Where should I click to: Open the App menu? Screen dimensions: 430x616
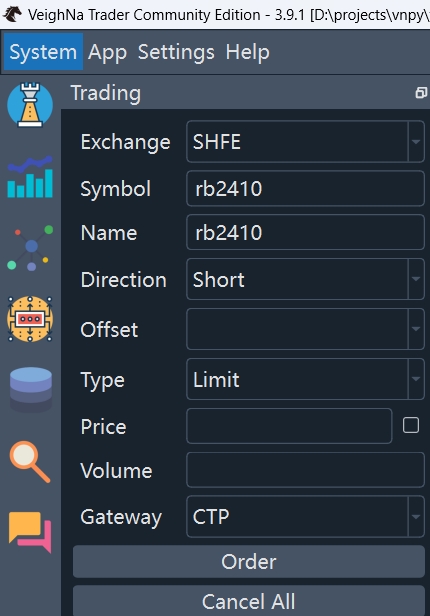pos(107,52)
